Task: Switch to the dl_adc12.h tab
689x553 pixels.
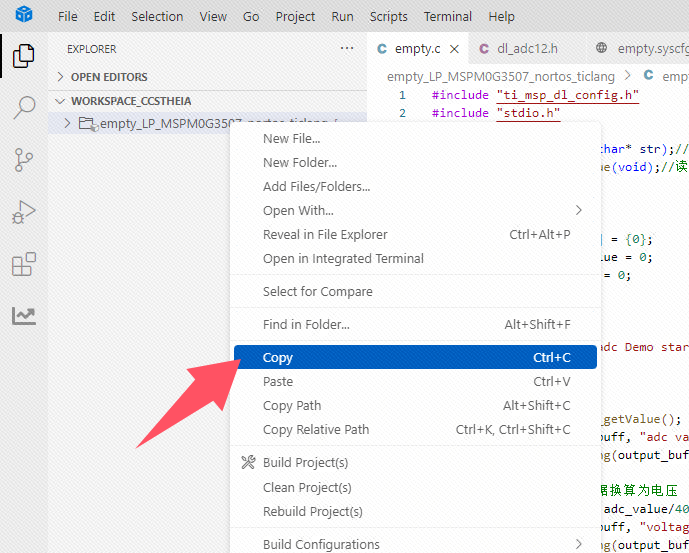Action: [x=527, y=48]
